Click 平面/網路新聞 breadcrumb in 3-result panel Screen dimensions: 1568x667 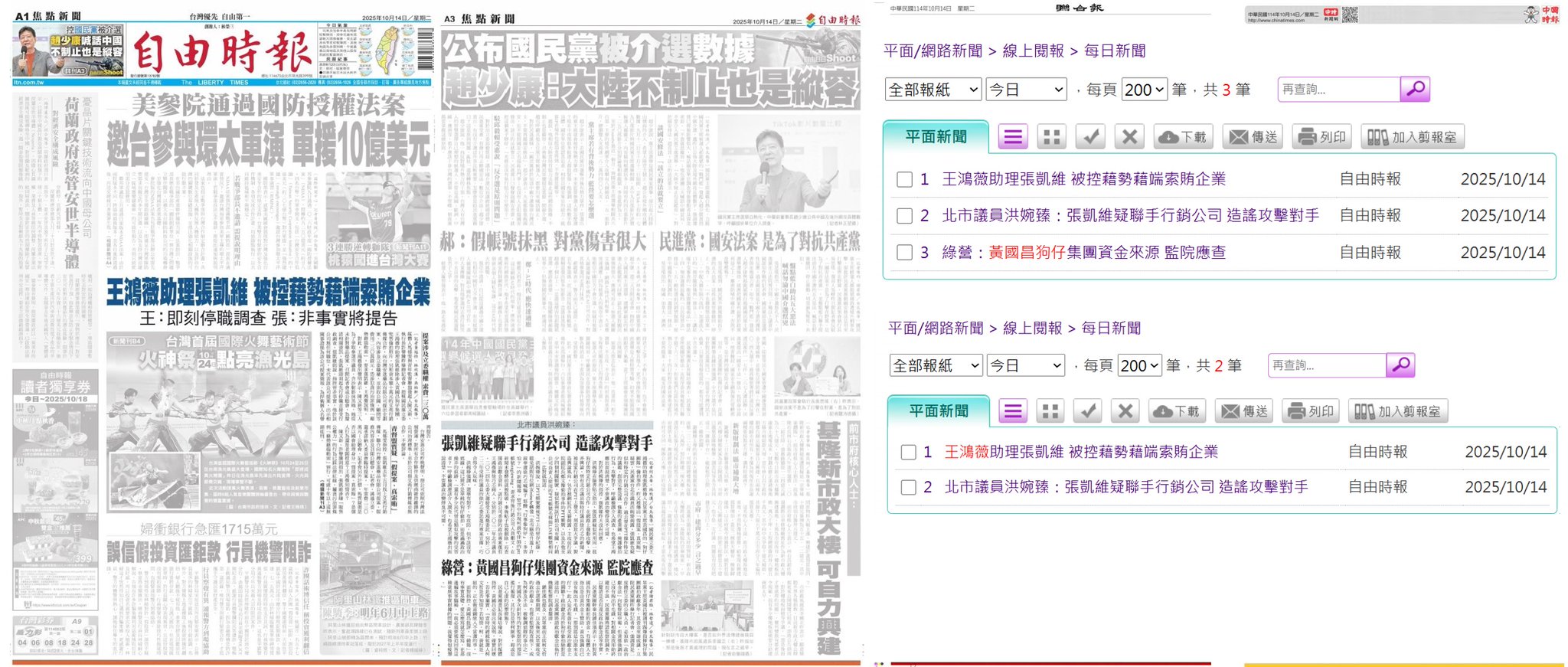[x=933, y=51]
